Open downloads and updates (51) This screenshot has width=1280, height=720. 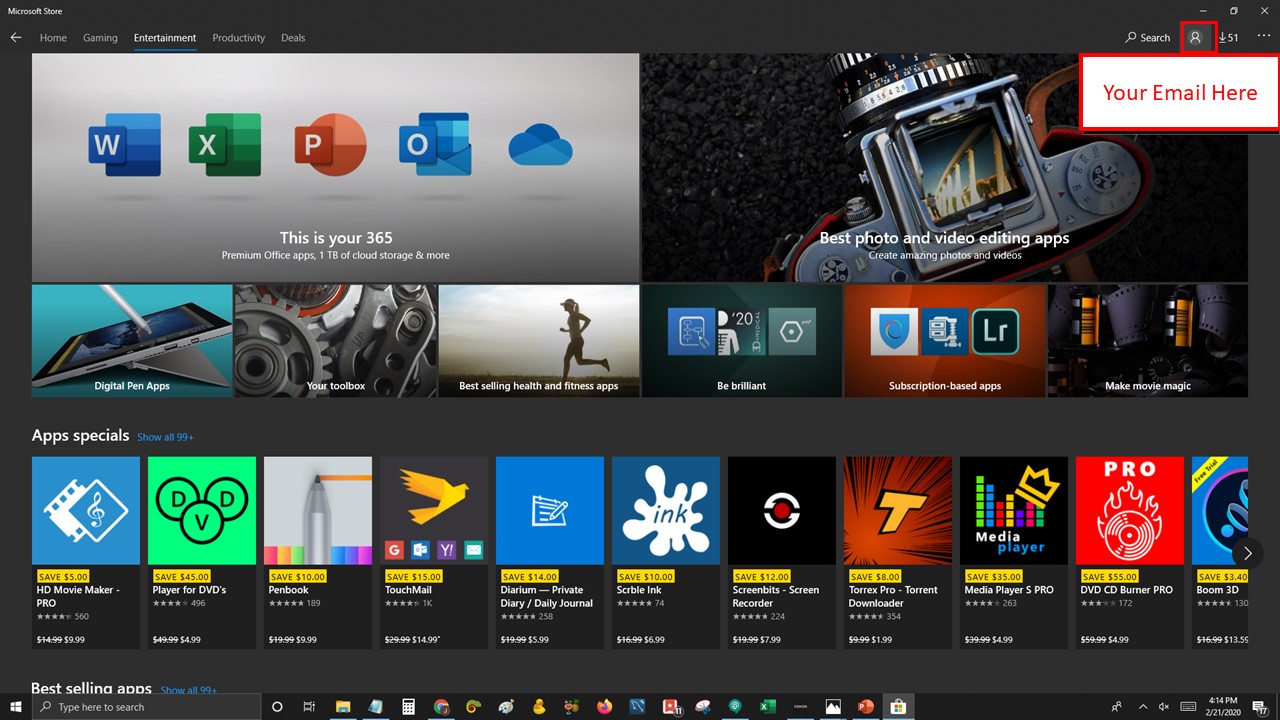point(1229,38)
